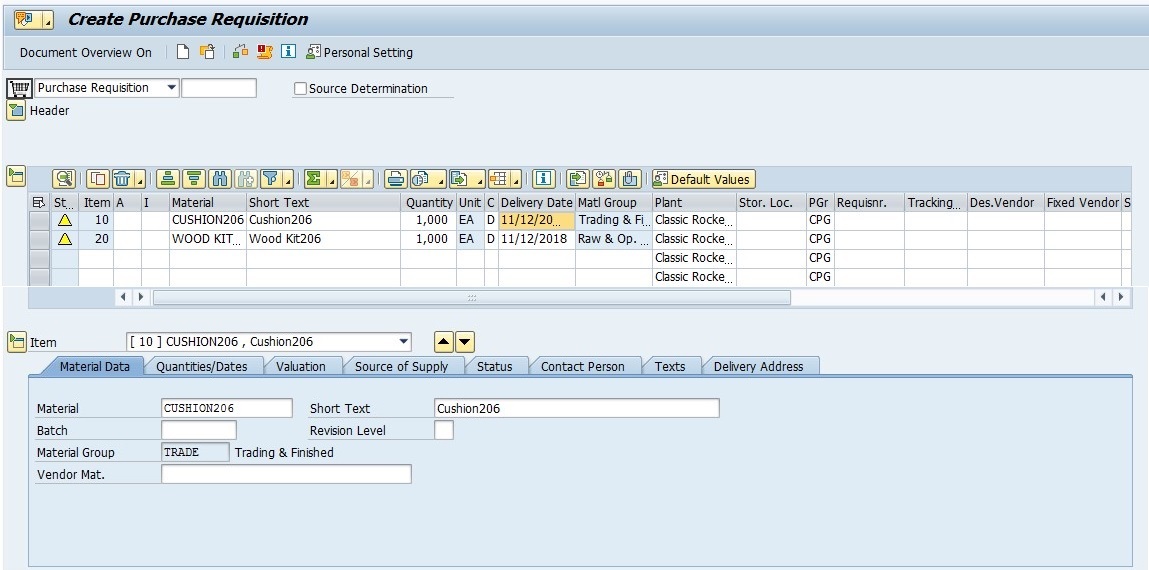Expand the Header section
Viewport: 1149px width, 570px height.
16,111
